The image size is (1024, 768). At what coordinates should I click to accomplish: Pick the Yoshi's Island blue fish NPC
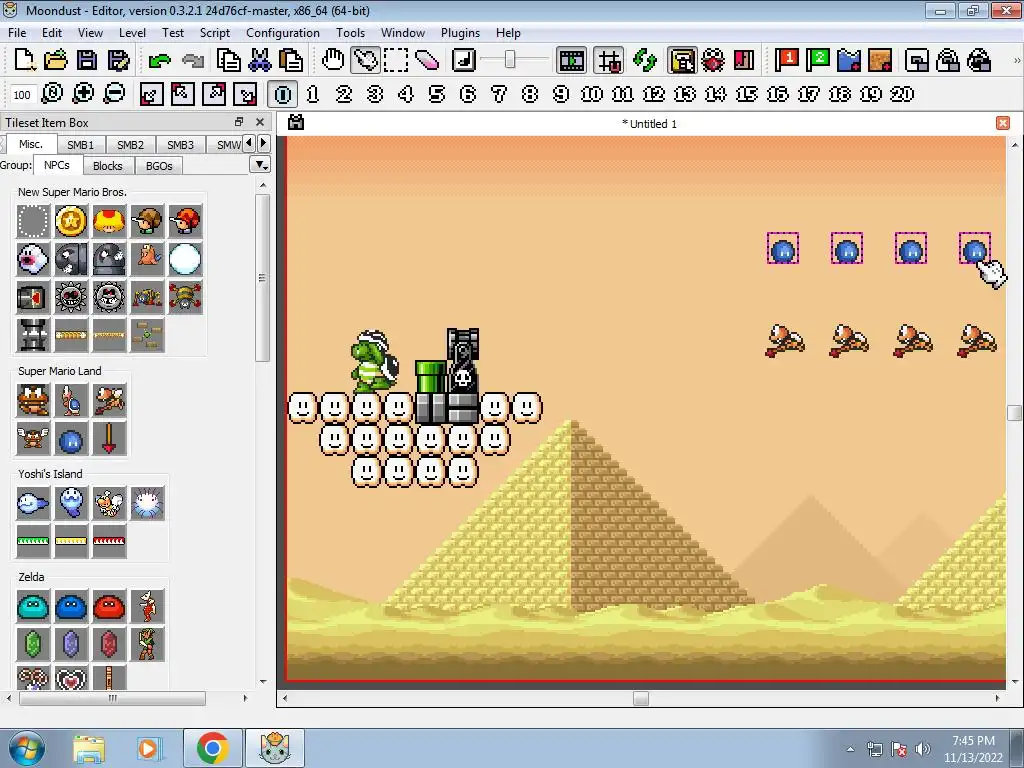pos(33,504)
